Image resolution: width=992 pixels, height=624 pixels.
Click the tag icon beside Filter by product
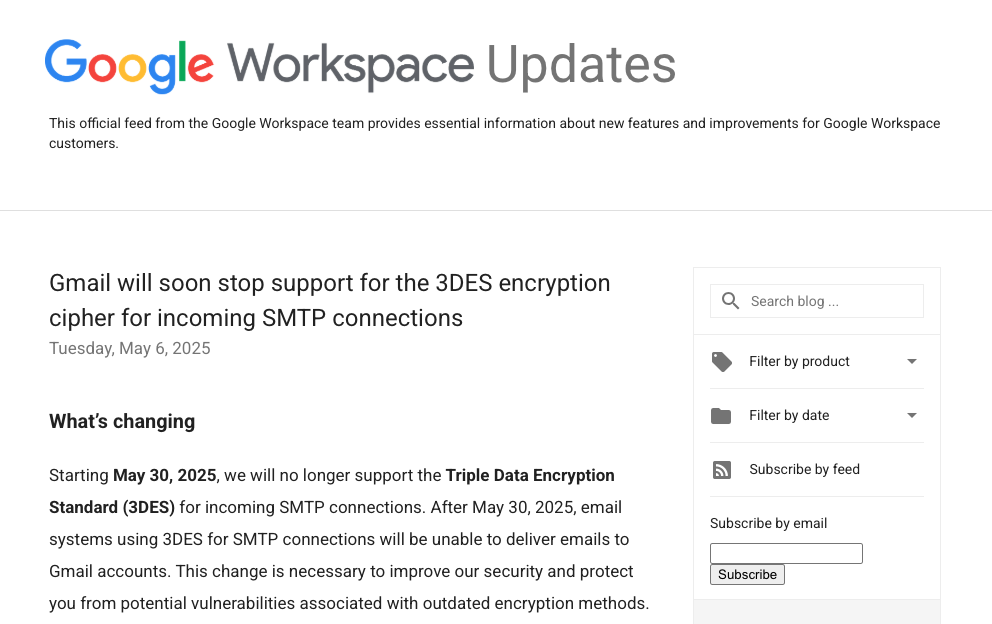pyautogui.click(x=722, y=361)
